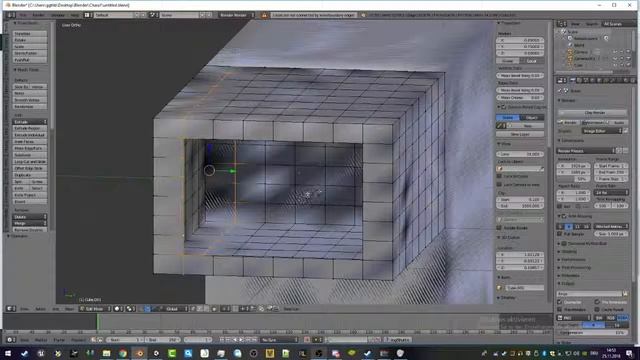Toggle the Render Border checkbox

tap(499, 228)
